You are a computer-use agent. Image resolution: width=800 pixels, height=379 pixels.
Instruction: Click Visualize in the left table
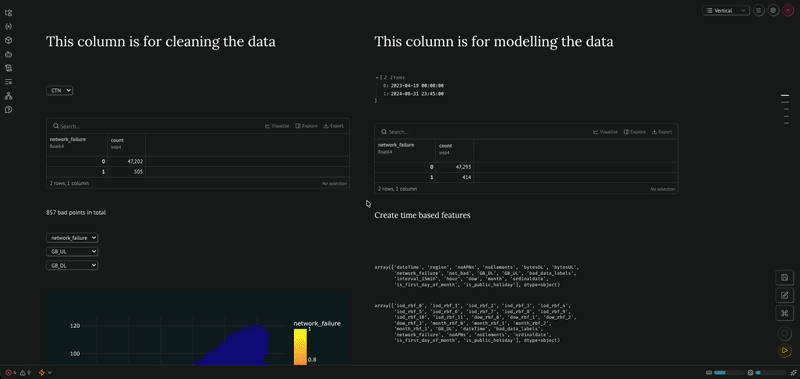pos(277,126)
